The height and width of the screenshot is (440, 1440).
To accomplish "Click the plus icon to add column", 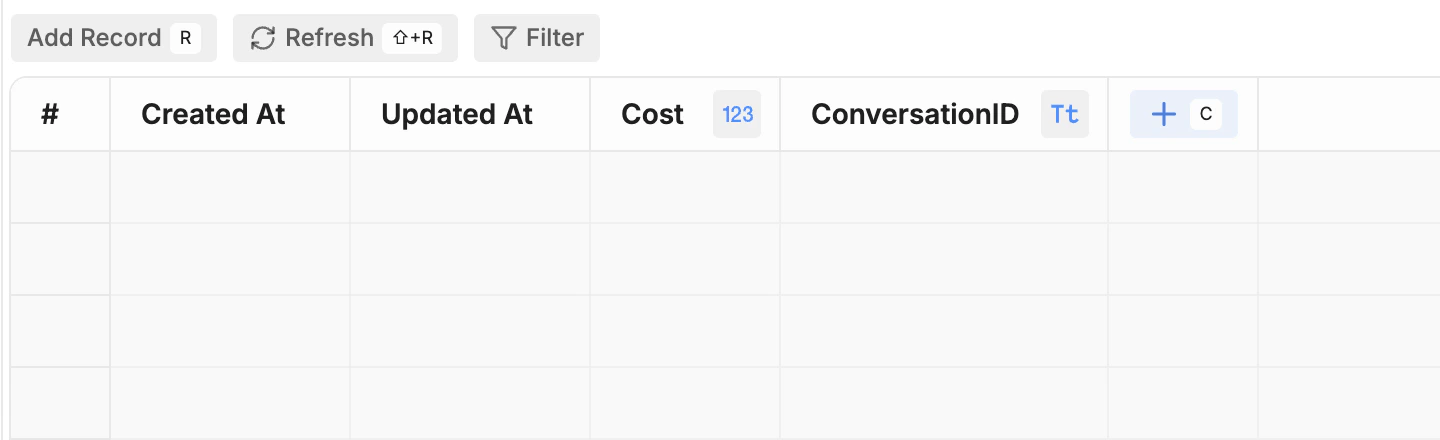I will click(1163, 114).
